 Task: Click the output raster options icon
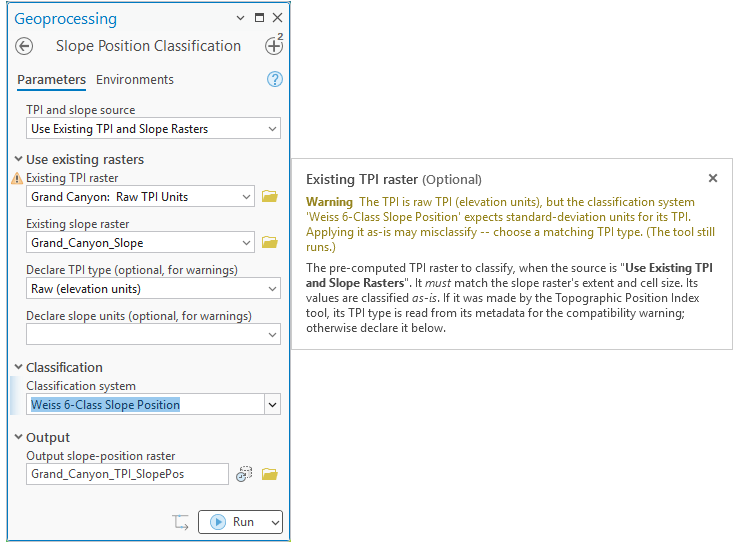244,474
